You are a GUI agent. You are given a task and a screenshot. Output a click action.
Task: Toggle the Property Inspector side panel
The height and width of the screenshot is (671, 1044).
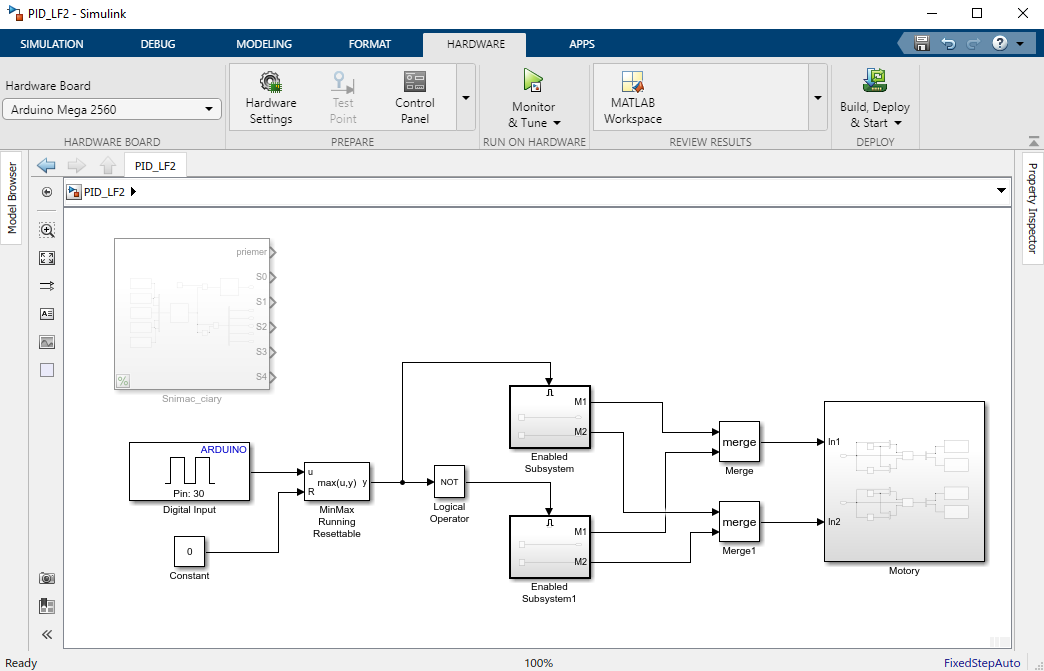click(x=1033, y=208)
